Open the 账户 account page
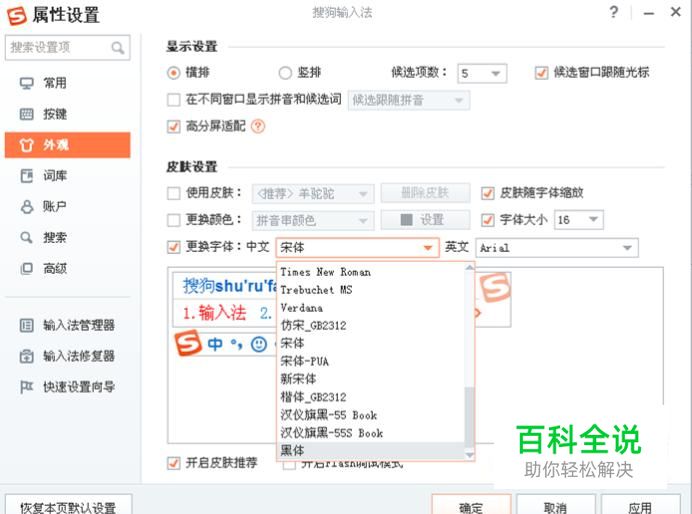This screenshot has height=514, width=692. [x=68, y=206]
